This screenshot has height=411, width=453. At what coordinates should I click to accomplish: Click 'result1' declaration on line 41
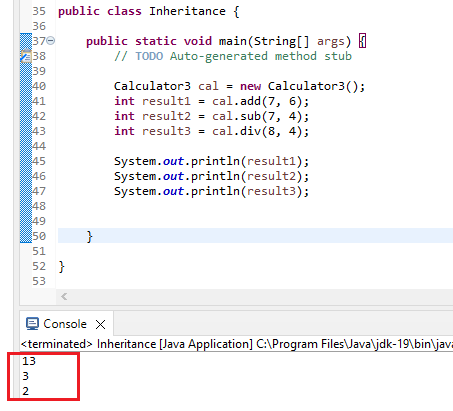[x=166, y=101]
